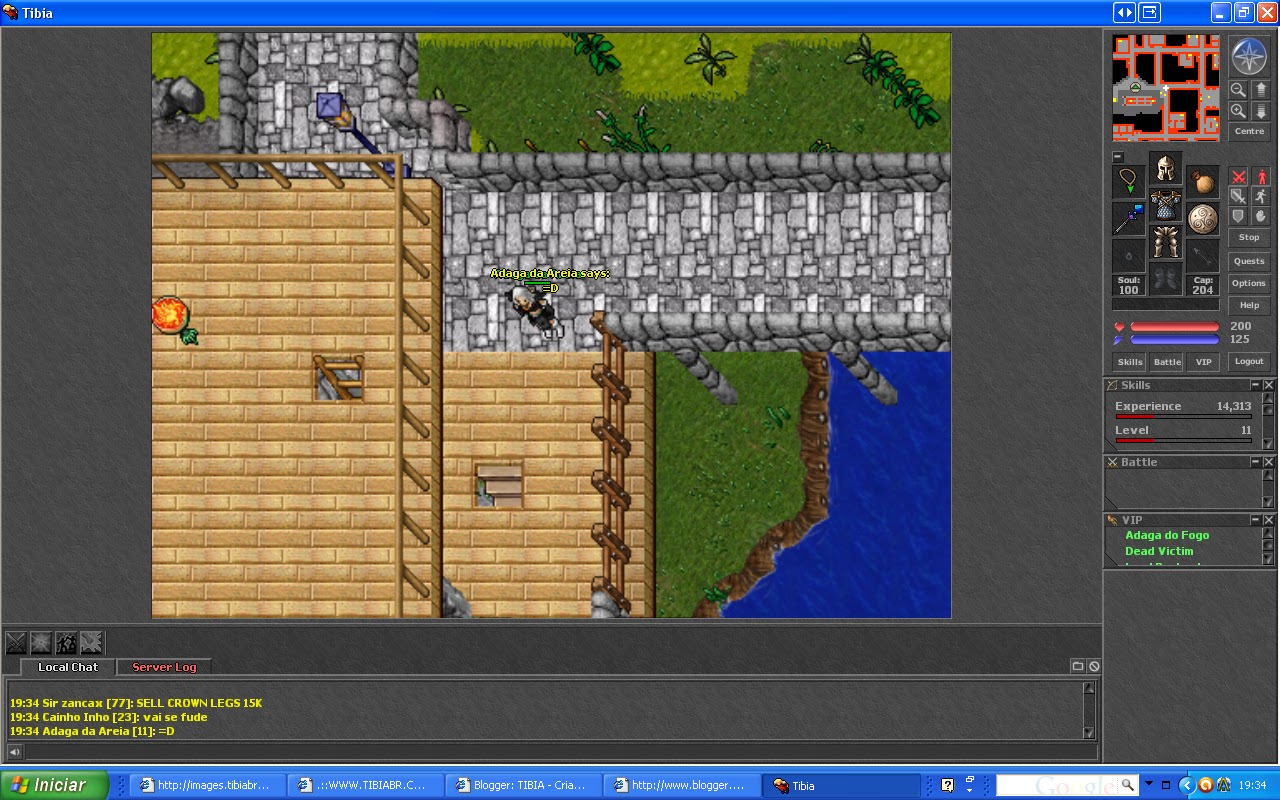Screen dimensions: 1280x800
Task: Switch to the Local Chat tab
Action: point(68,667)
